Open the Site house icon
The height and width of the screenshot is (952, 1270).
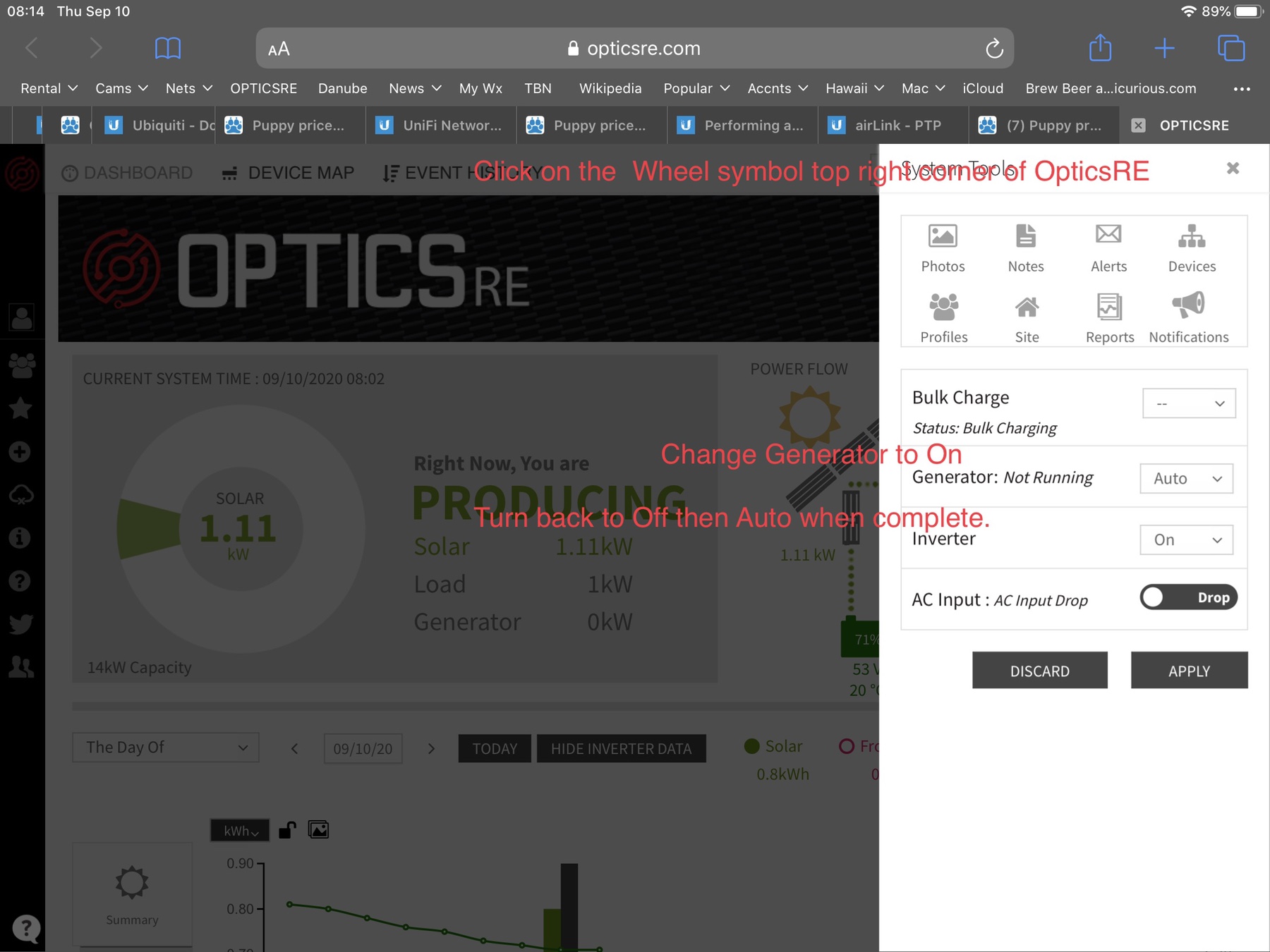tap(1027, 307)
